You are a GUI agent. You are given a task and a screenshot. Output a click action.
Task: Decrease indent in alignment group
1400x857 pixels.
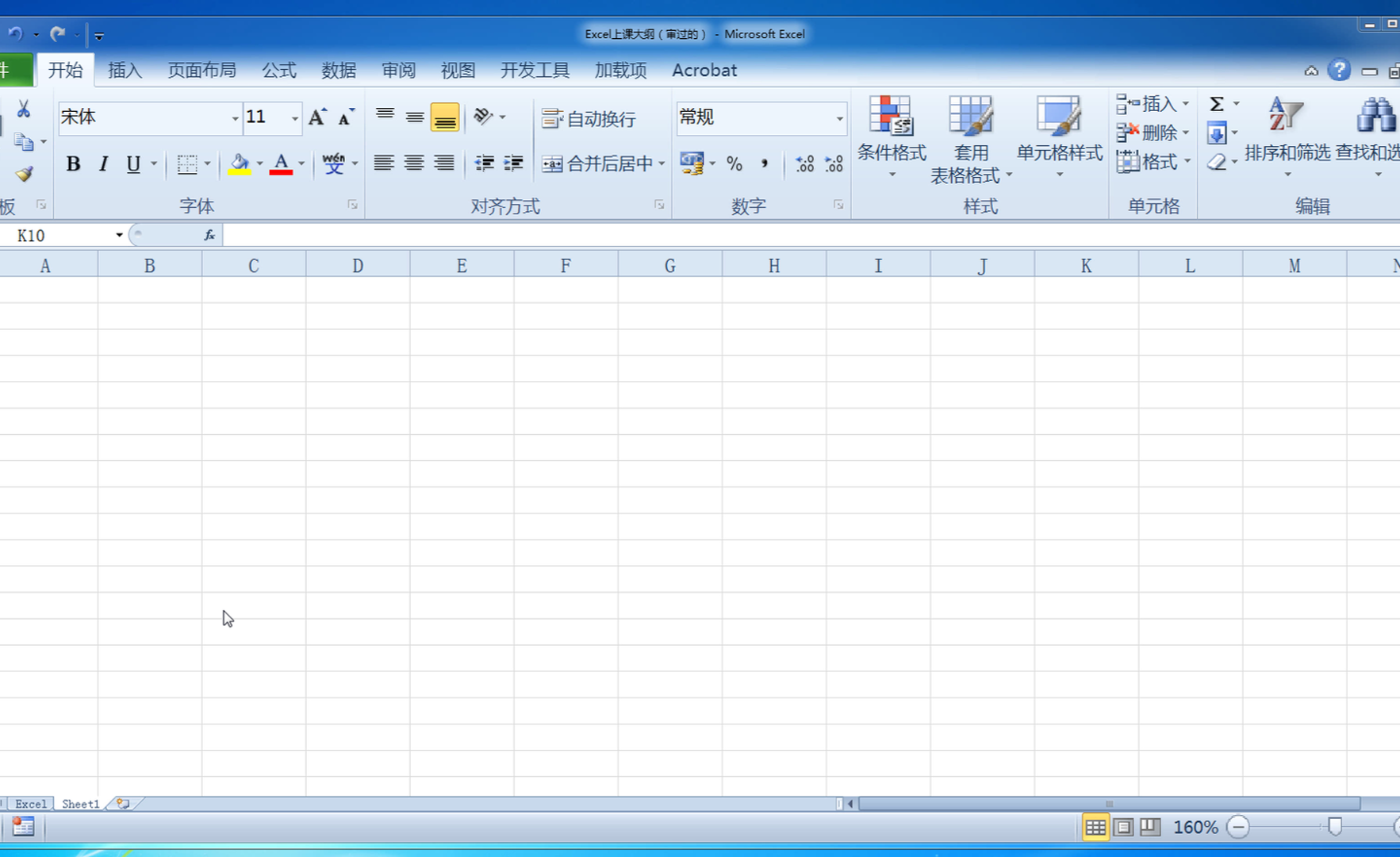[484, 163]
